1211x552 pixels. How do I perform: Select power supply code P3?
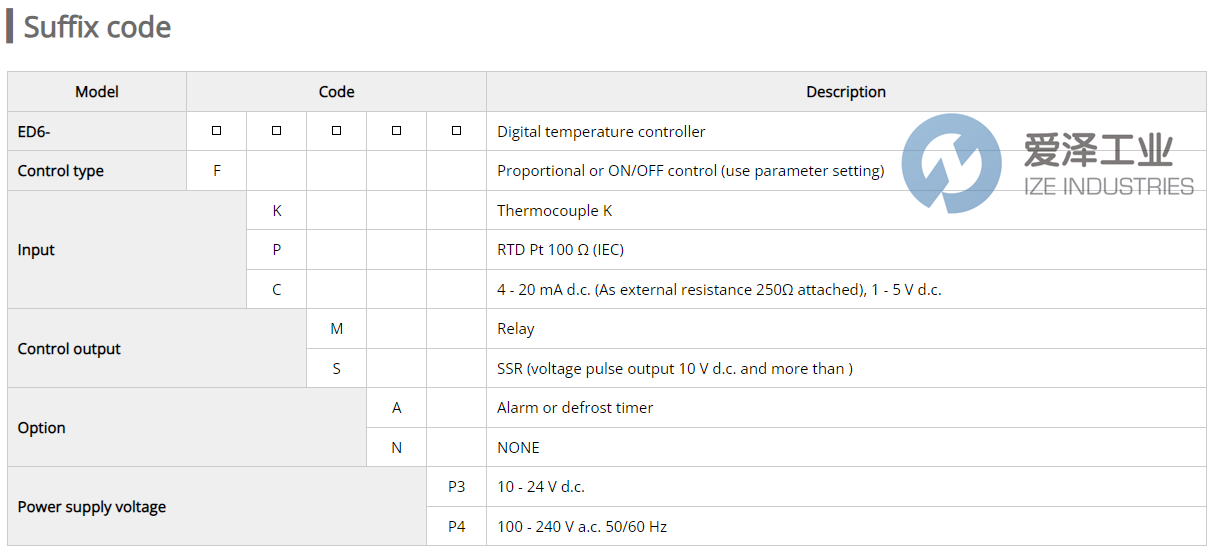(456, 487)
